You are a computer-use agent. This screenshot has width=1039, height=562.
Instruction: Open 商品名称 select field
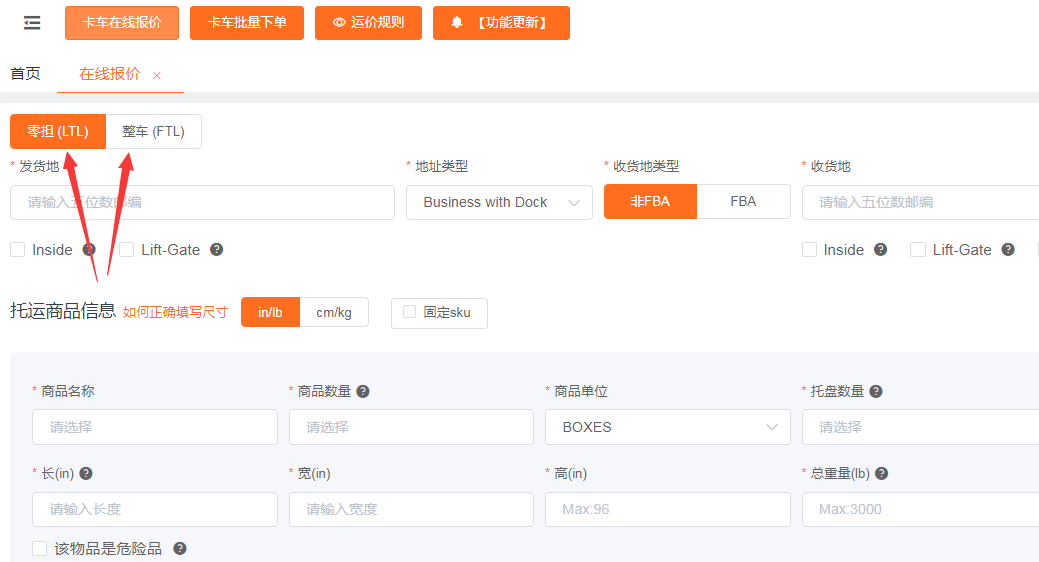tap(155, 427)
